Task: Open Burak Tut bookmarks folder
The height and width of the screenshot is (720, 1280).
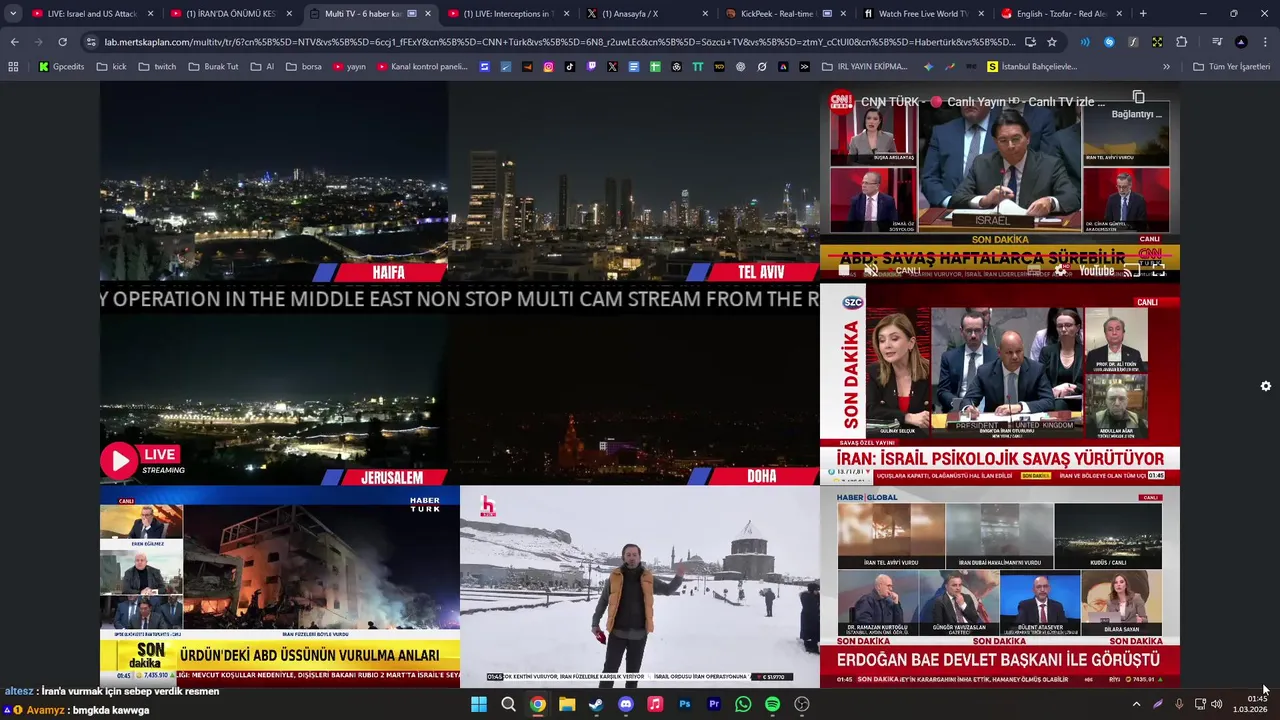Action: pos(213,67)
